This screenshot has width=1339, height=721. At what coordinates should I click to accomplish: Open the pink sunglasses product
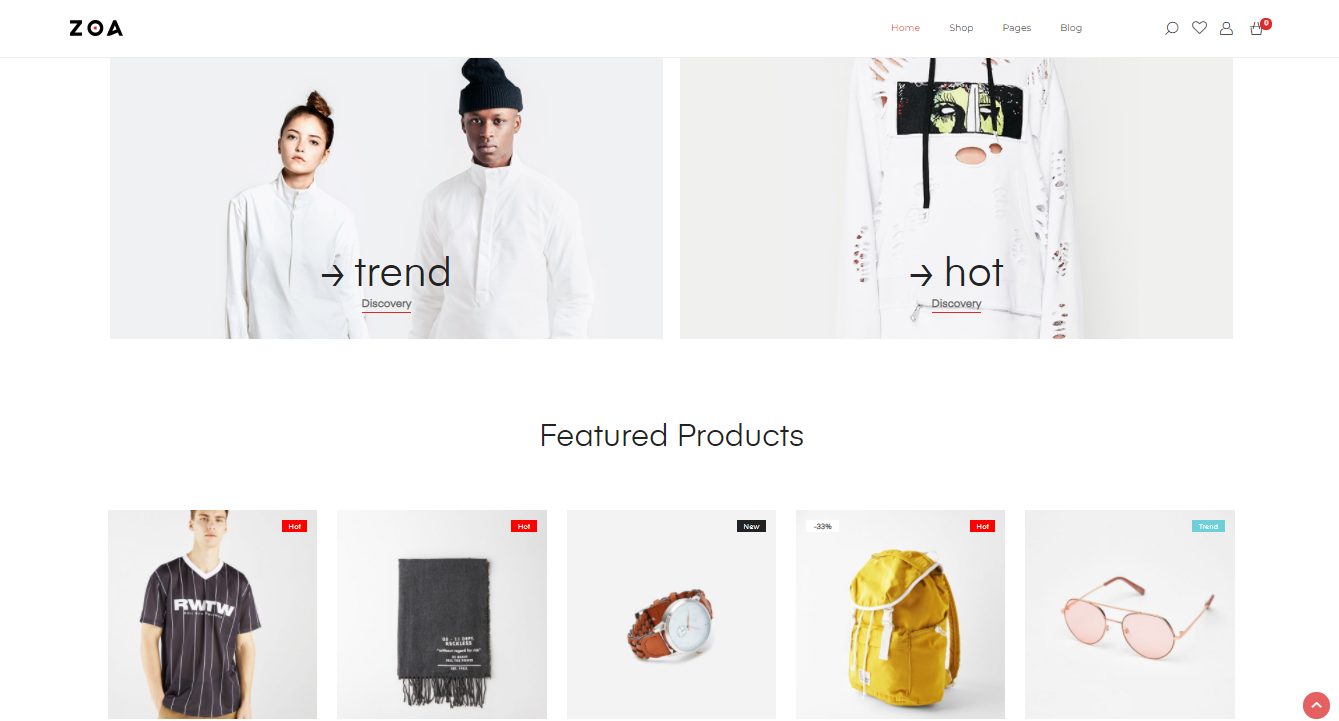click(1130, 614)
